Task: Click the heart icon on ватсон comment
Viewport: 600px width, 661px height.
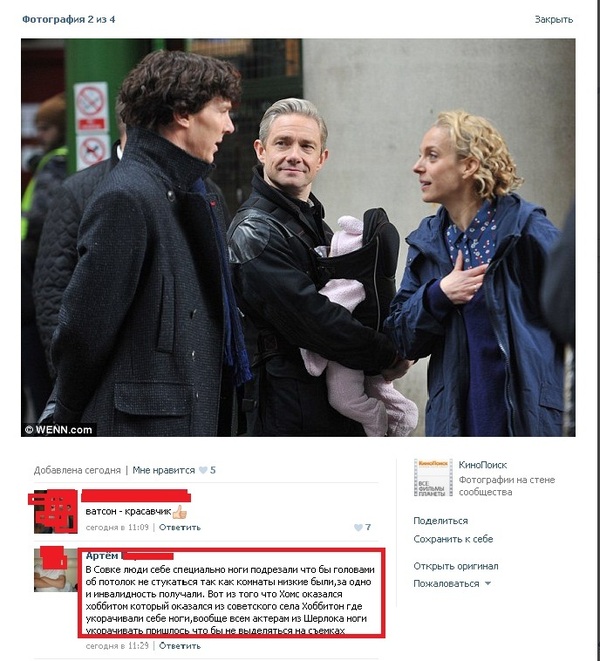Action: click(x=358, y=527)
